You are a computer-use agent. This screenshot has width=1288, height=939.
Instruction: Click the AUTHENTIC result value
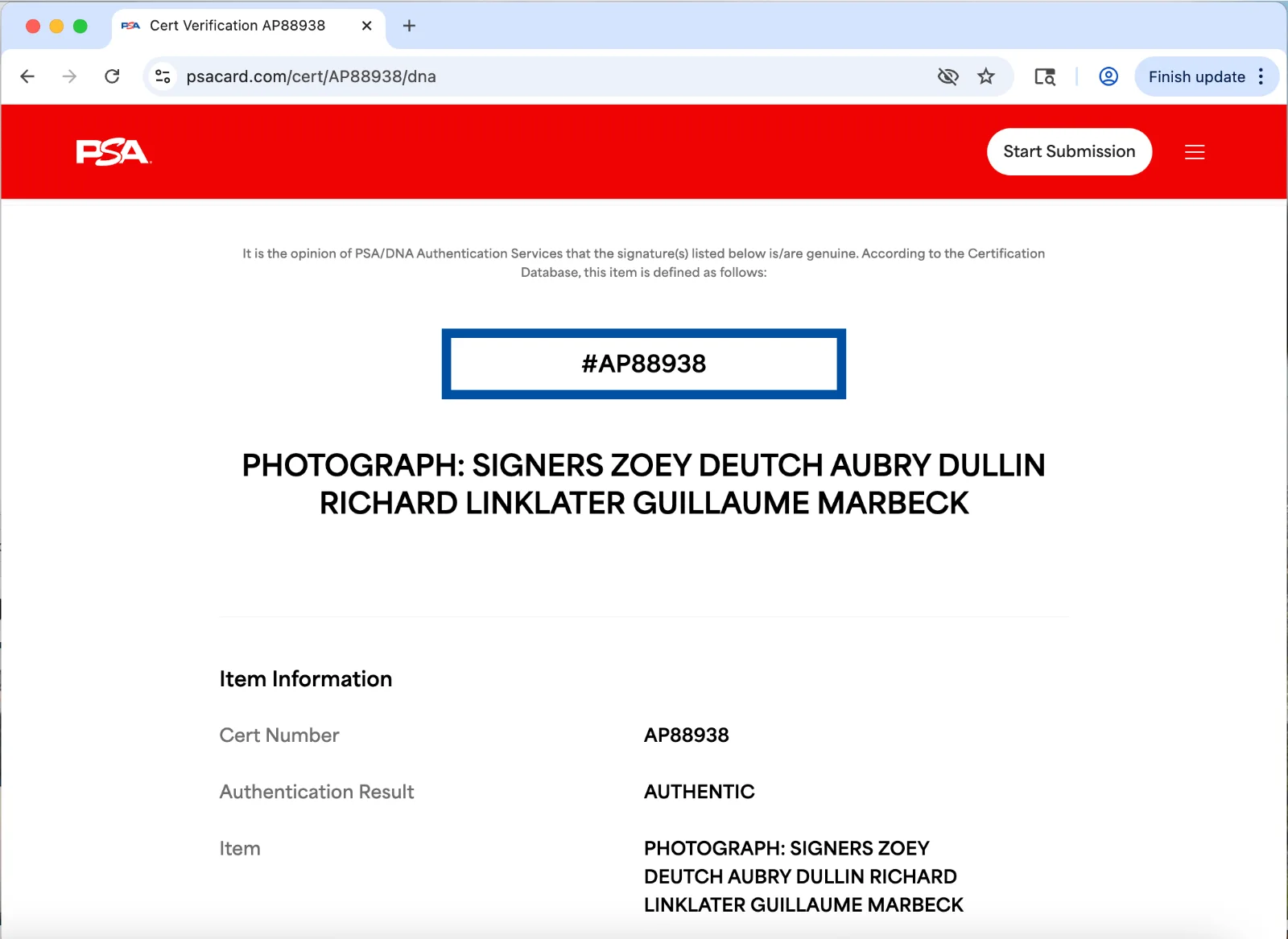coord(700,792)
